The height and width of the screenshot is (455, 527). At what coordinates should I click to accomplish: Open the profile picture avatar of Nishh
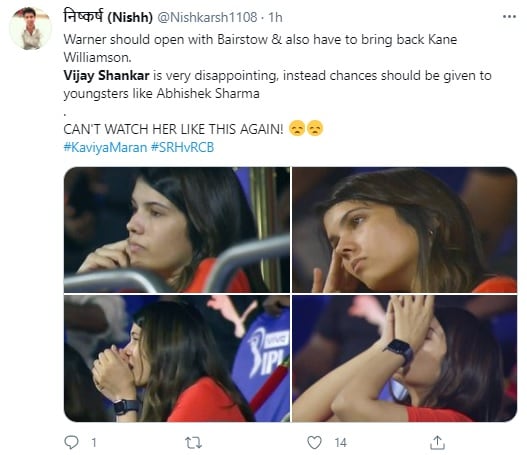click(x=30, y=29)
